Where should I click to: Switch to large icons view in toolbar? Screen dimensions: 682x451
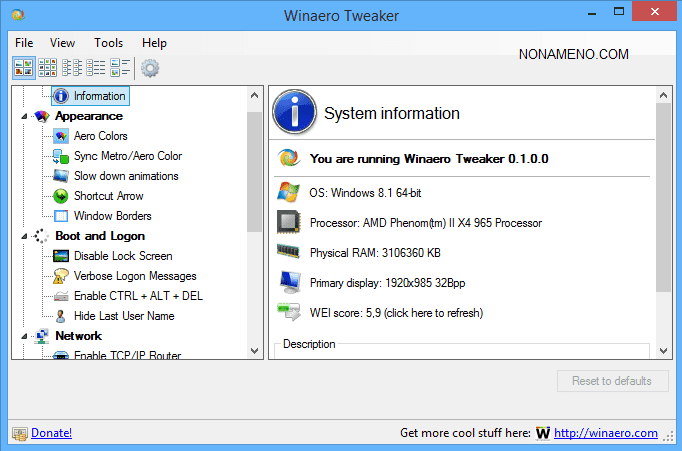pos(23,68)
